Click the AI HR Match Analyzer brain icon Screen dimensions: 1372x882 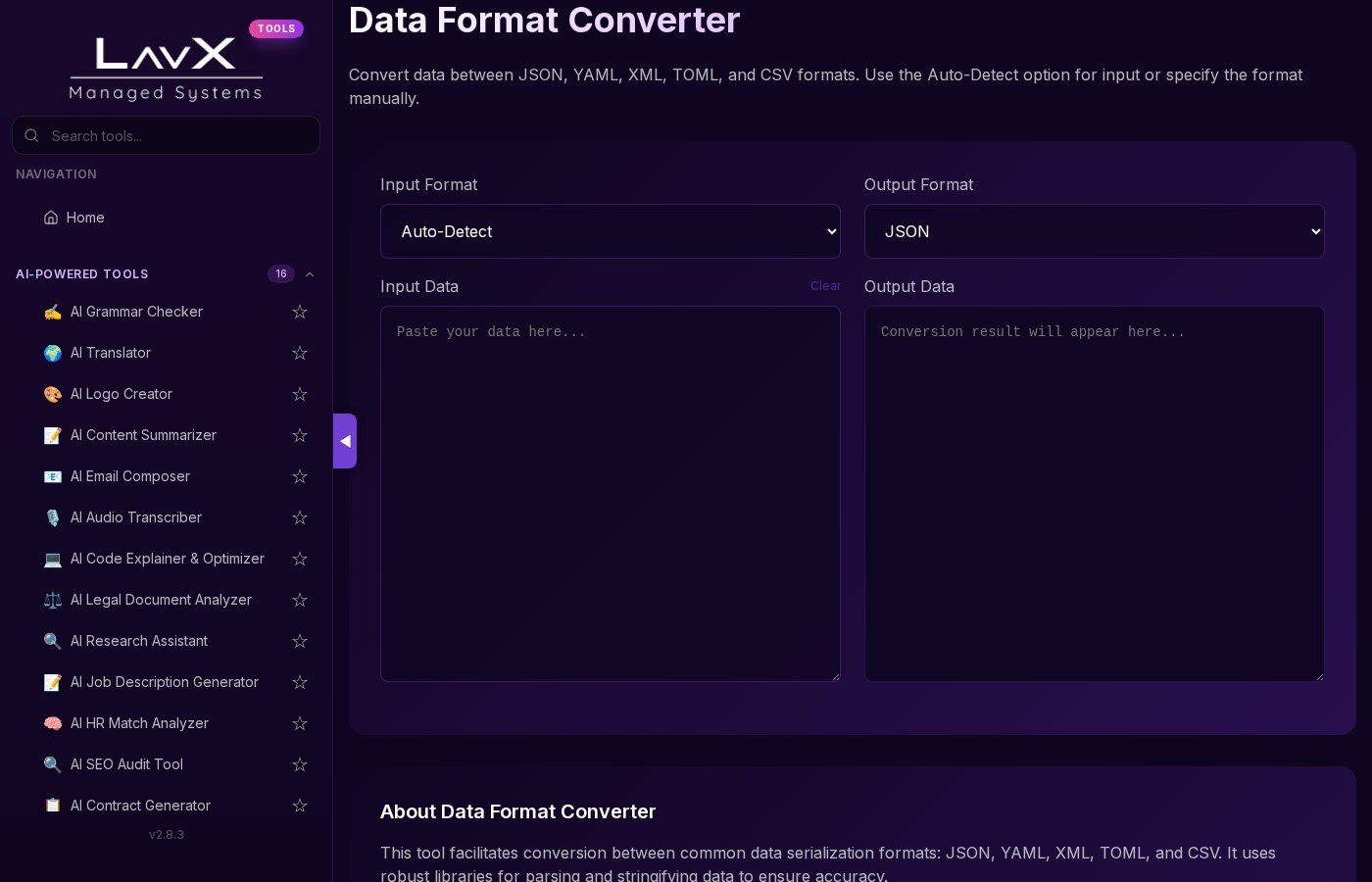click(53, 723)
